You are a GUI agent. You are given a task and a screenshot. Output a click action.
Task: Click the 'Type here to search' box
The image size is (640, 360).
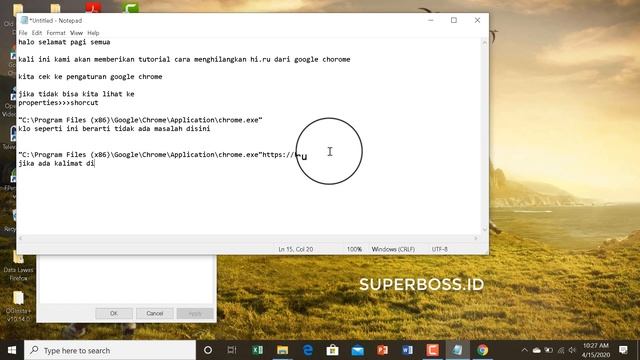110,350
